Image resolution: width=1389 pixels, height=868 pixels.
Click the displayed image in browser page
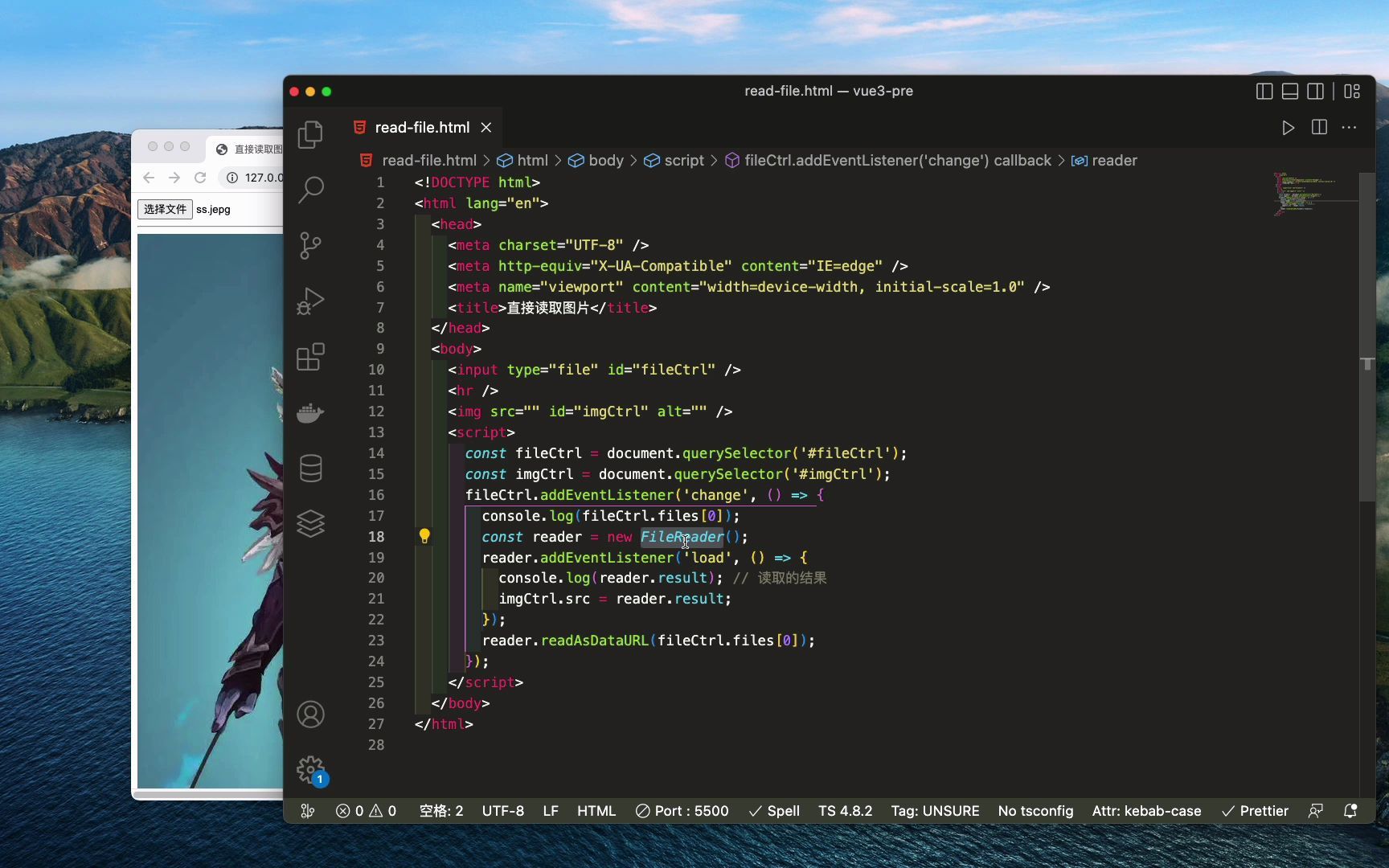[210, 511]
